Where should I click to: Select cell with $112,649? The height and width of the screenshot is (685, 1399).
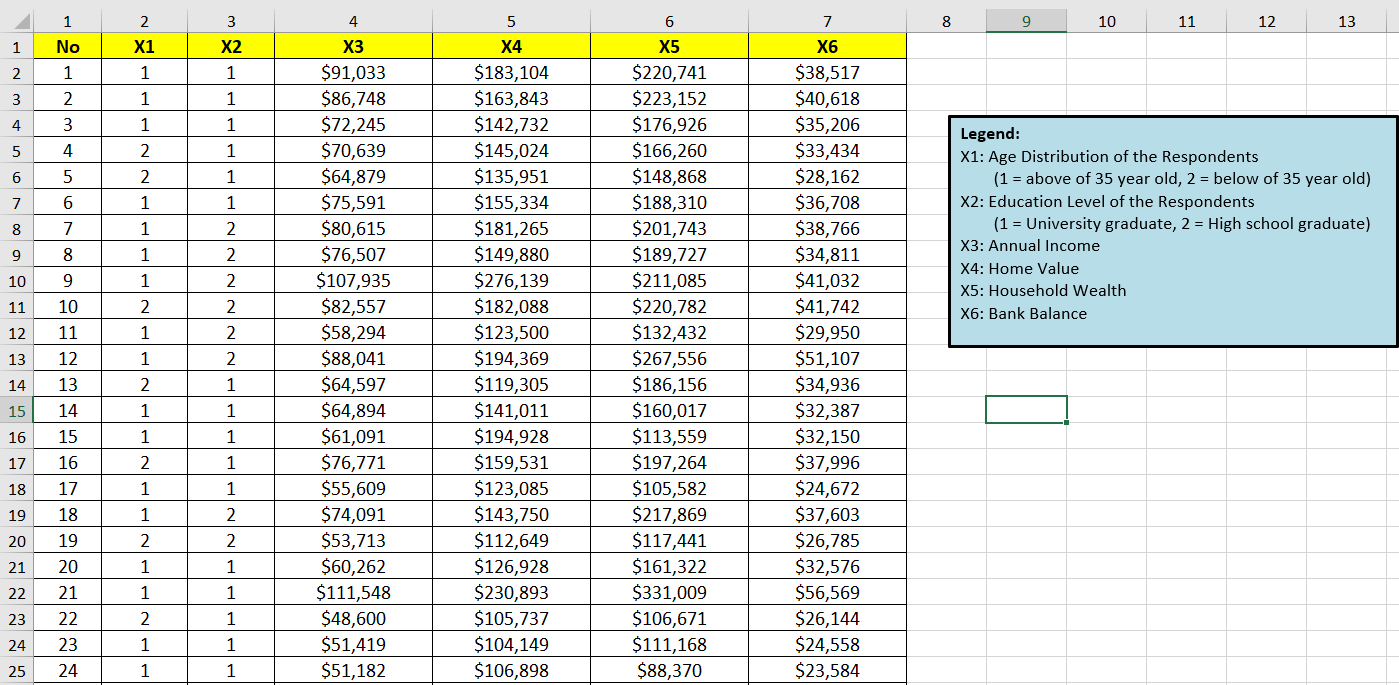click(x=511, y=540)
